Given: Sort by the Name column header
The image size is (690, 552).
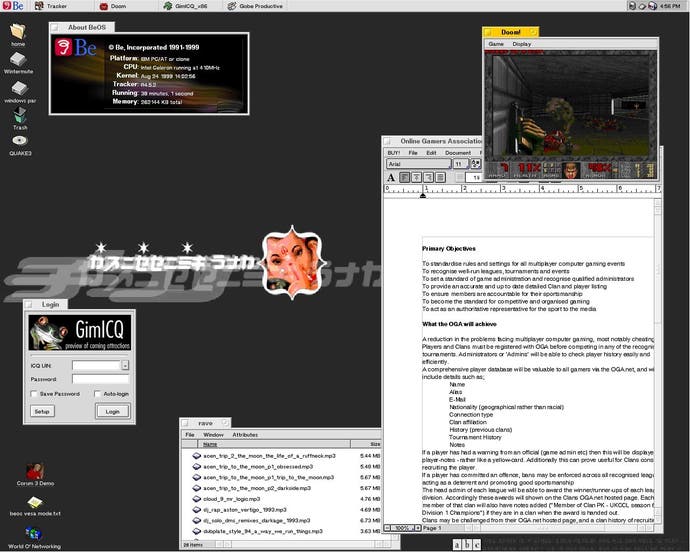Looking at the screenshot, I should point(274,444).
